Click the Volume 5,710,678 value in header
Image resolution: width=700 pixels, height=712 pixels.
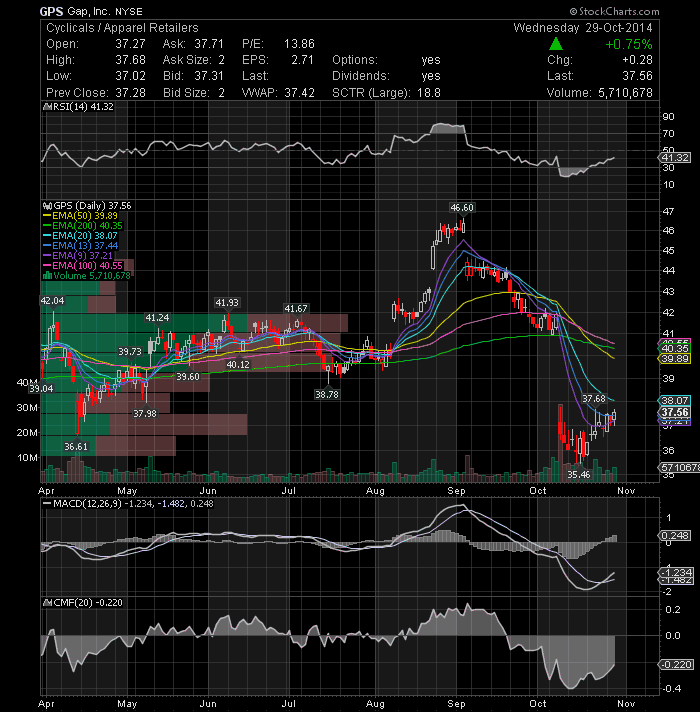pos(625,93)
